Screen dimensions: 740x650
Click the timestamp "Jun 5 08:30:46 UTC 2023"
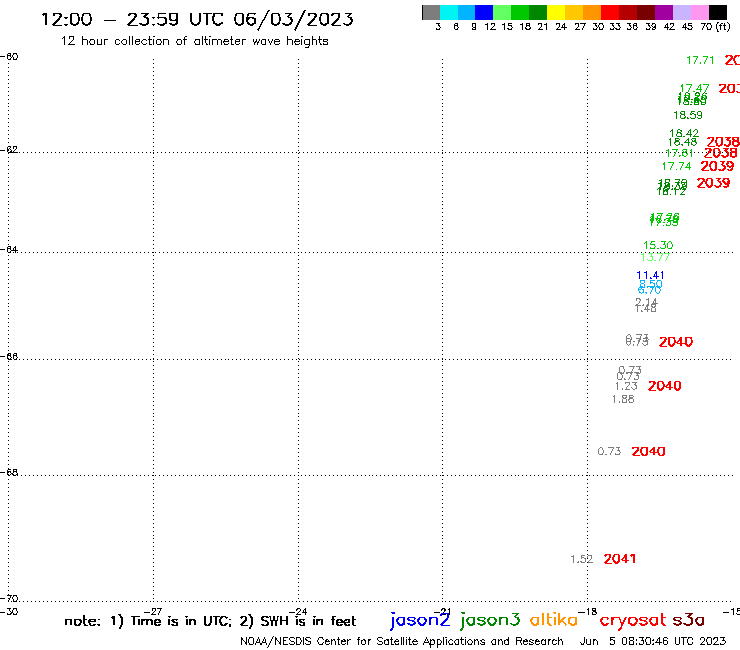tap(653, 641)
